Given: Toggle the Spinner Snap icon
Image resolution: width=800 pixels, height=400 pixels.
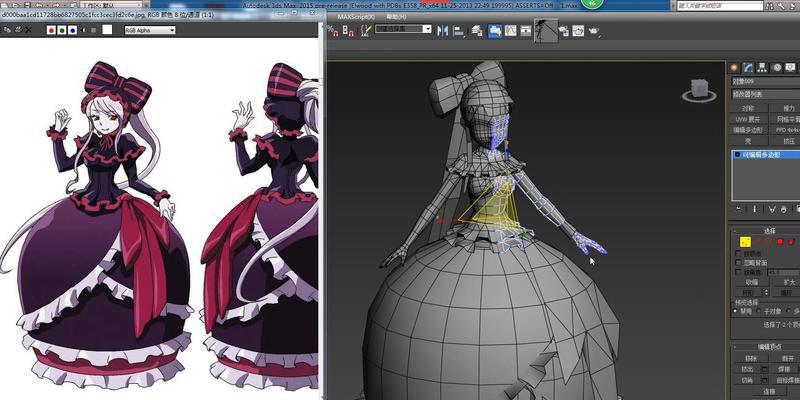Looking at the screenshot, I should 348,31.
